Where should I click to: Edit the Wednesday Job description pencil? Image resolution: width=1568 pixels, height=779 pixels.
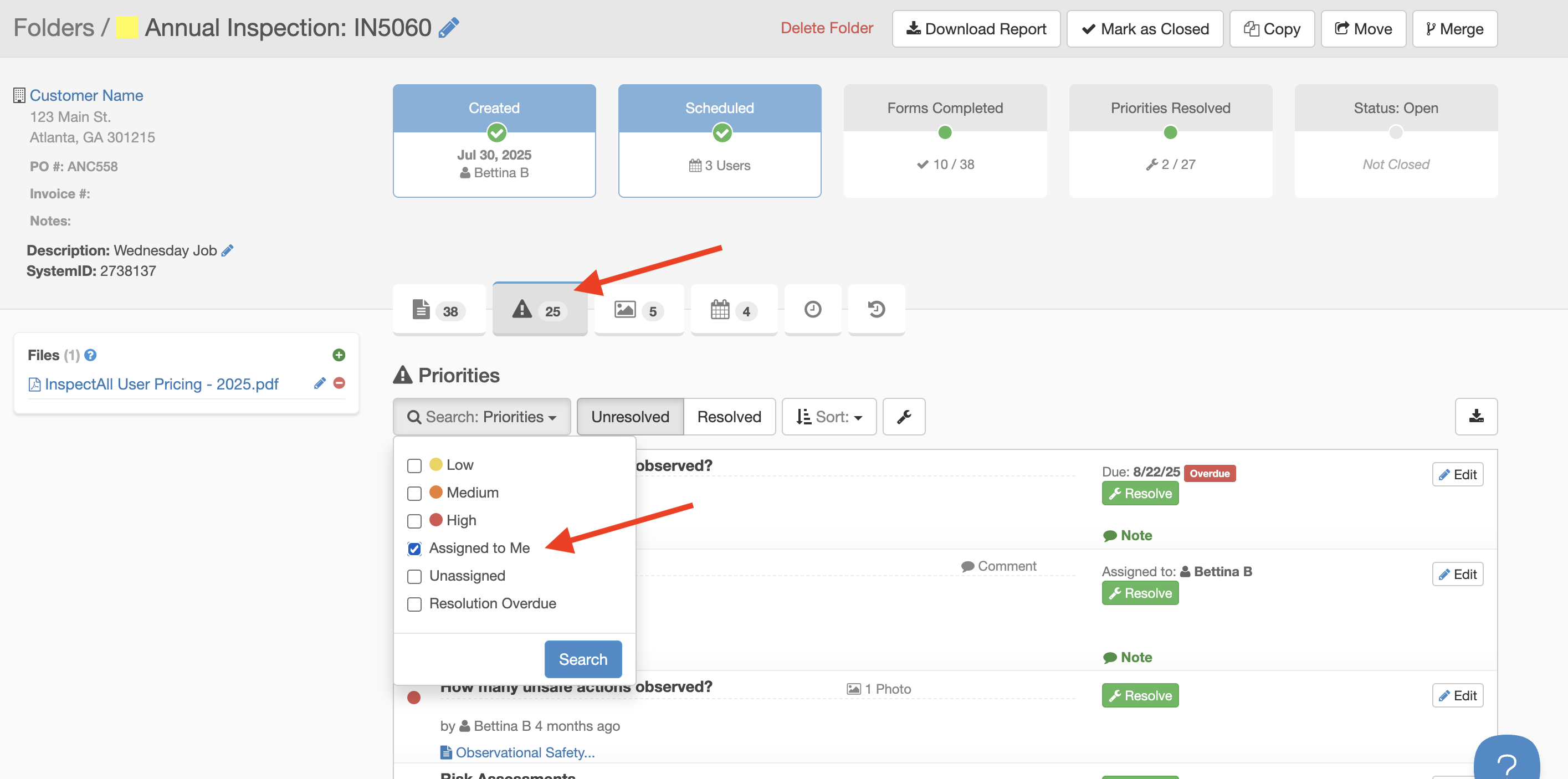pos(228,251)
